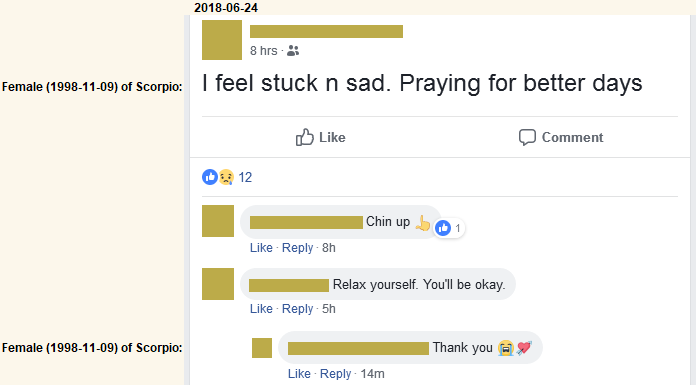Reply to the Chin up comment
The image size is (696, 385).
point(297,247)
